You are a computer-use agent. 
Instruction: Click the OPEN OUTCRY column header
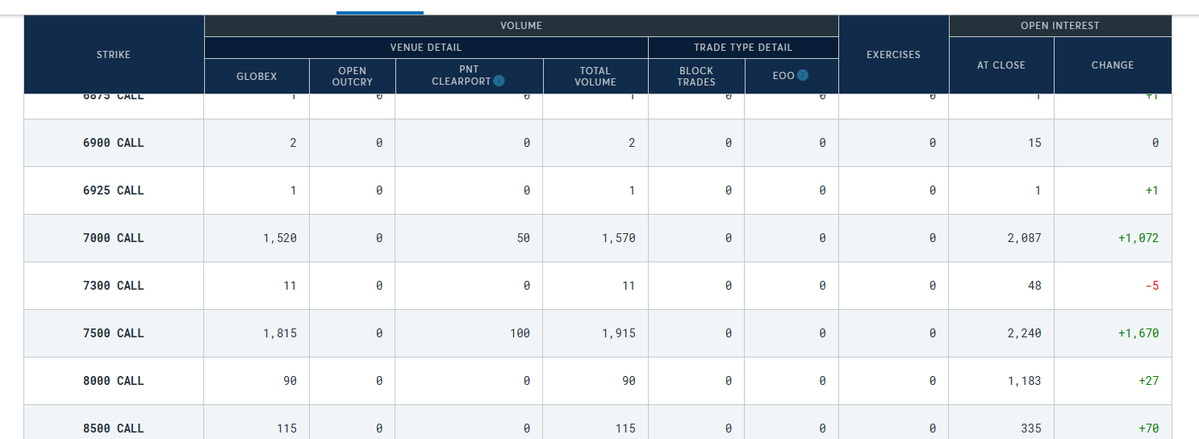(353, 76)
